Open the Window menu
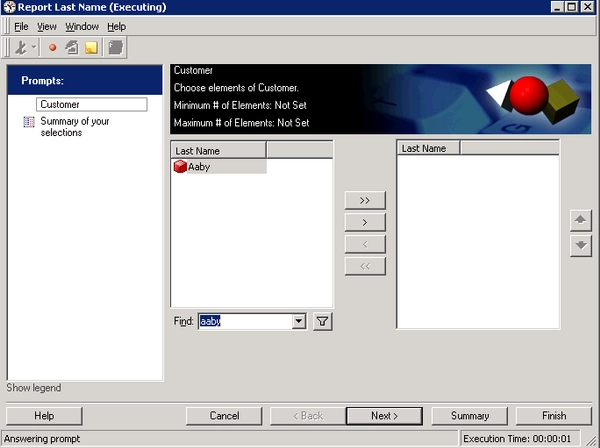Image resolution: width=600 pixels, height=448 pixels. point(82,27)
